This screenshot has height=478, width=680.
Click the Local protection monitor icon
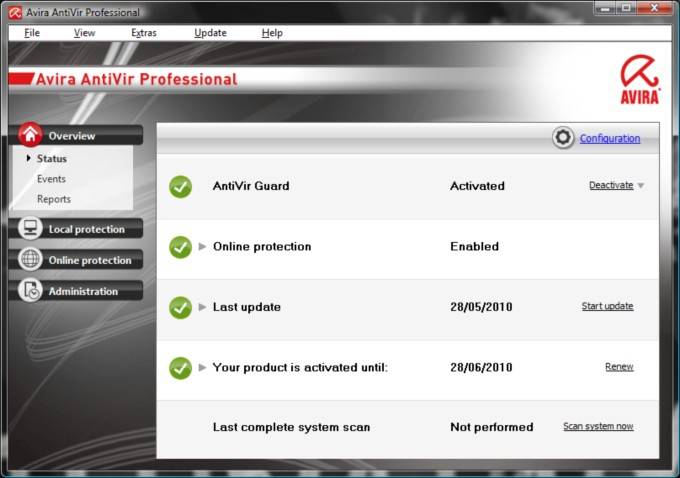tap(31, 229)
